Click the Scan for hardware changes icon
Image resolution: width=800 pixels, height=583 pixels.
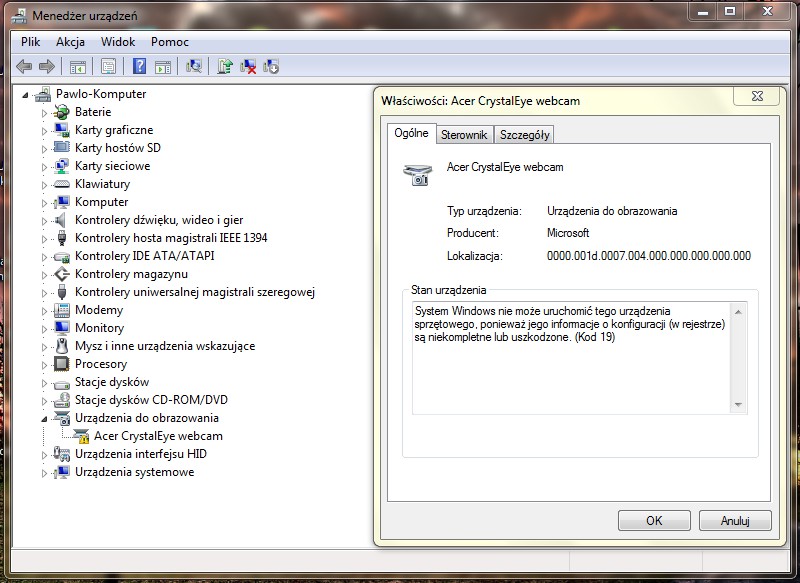click(x=194, y=66)
